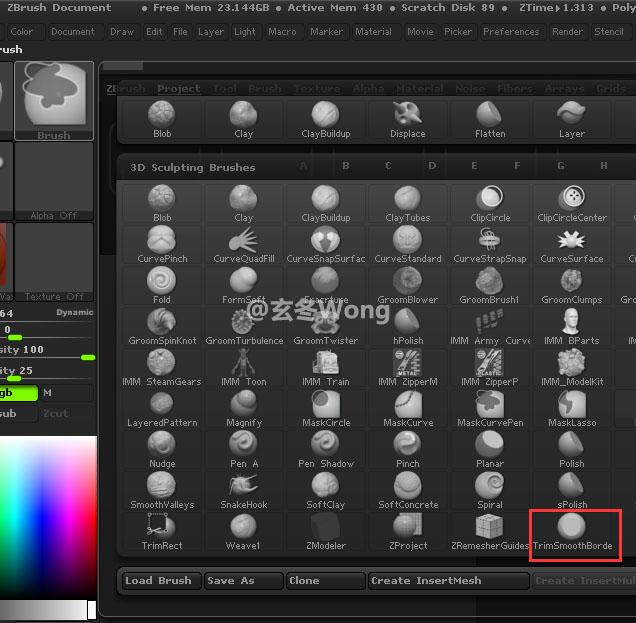Pick the SnakeHook brush
This screenshot has height=623, width=636.
(x=244, y=491)
